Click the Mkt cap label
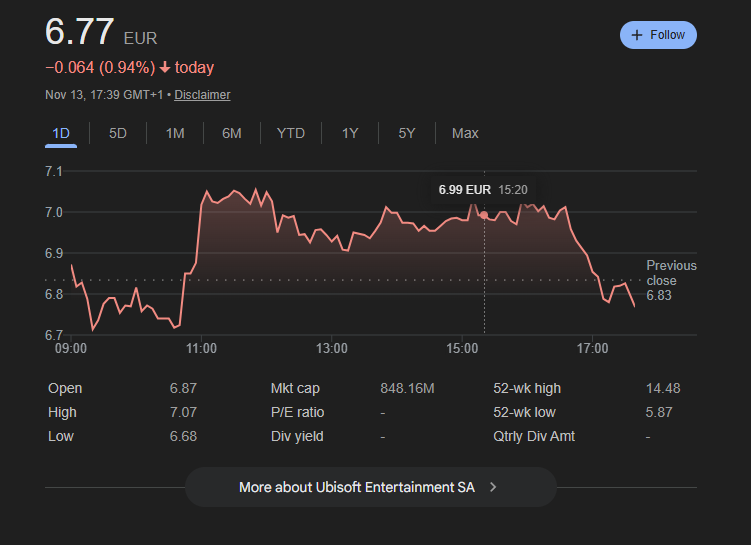Image resolution: width=751 pixels, height=545 pixels. coord(295,388)
